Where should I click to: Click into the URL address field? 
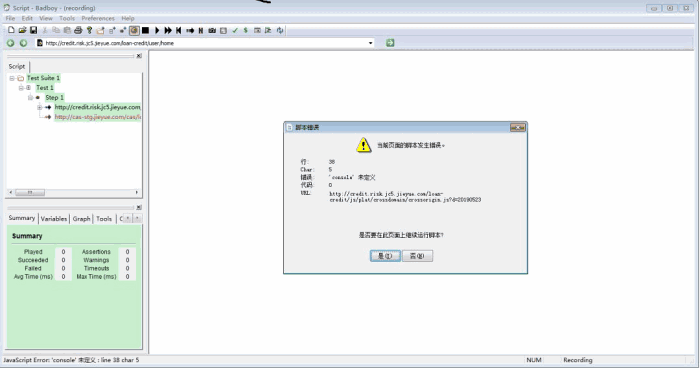[x=205, y=43]
